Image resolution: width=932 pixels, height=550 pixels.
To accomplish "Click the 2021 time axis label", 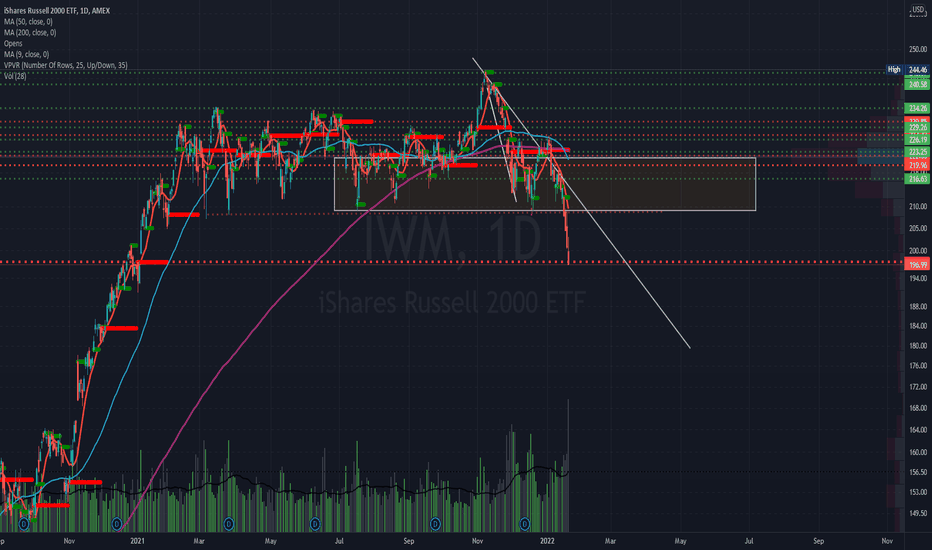I will (x=137, y=541).
